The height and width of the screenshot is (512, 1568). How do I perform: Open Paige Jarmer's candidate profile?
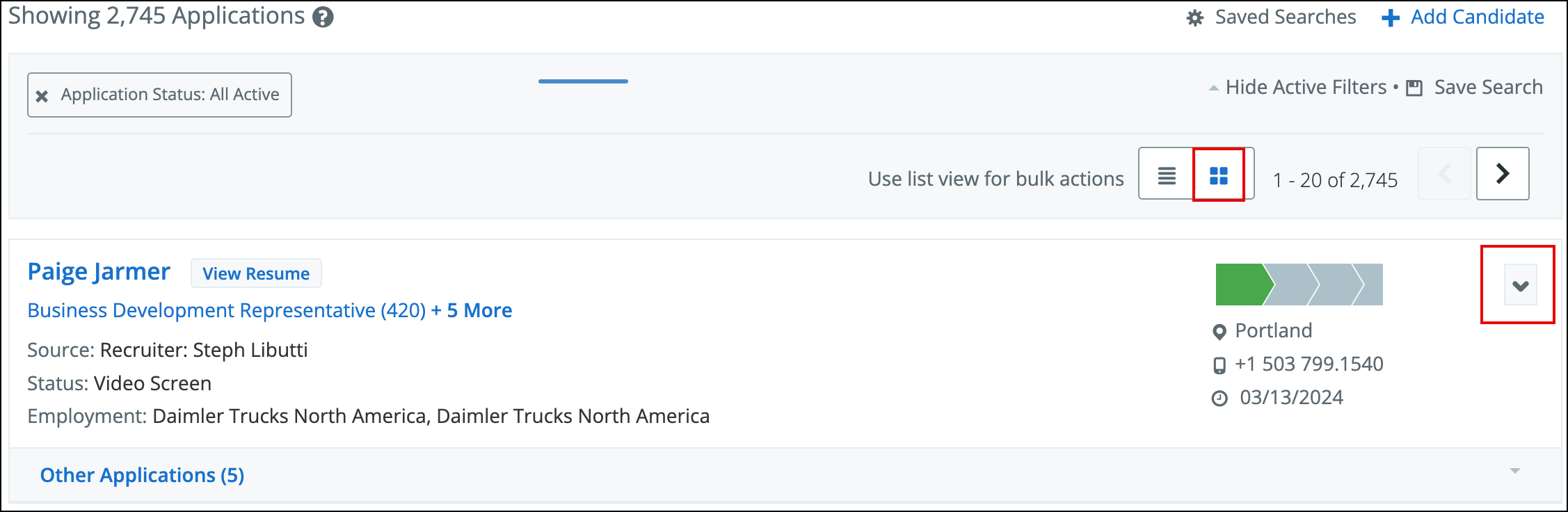pos(99,272)
